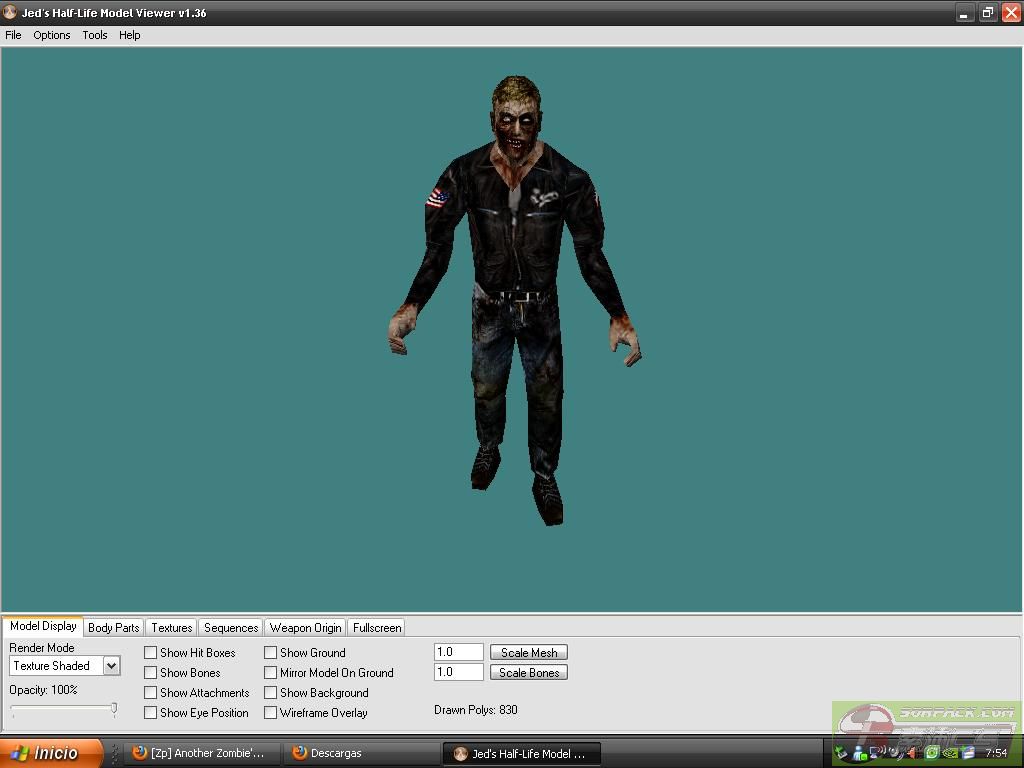The height and width of the screenshot is (768, 1024).
Task: Click the system tray clock
Action: (996, 753)
